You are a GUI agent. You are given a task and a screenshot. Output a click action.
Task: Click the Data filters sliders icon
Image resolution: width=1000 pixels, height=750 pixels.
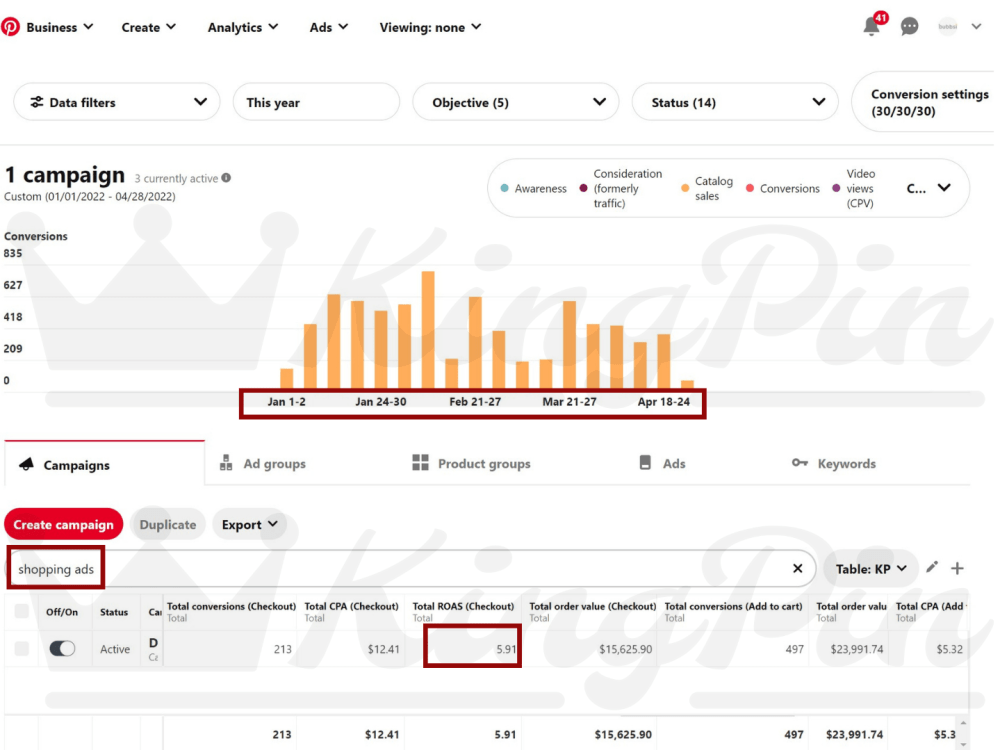[37, 102]
